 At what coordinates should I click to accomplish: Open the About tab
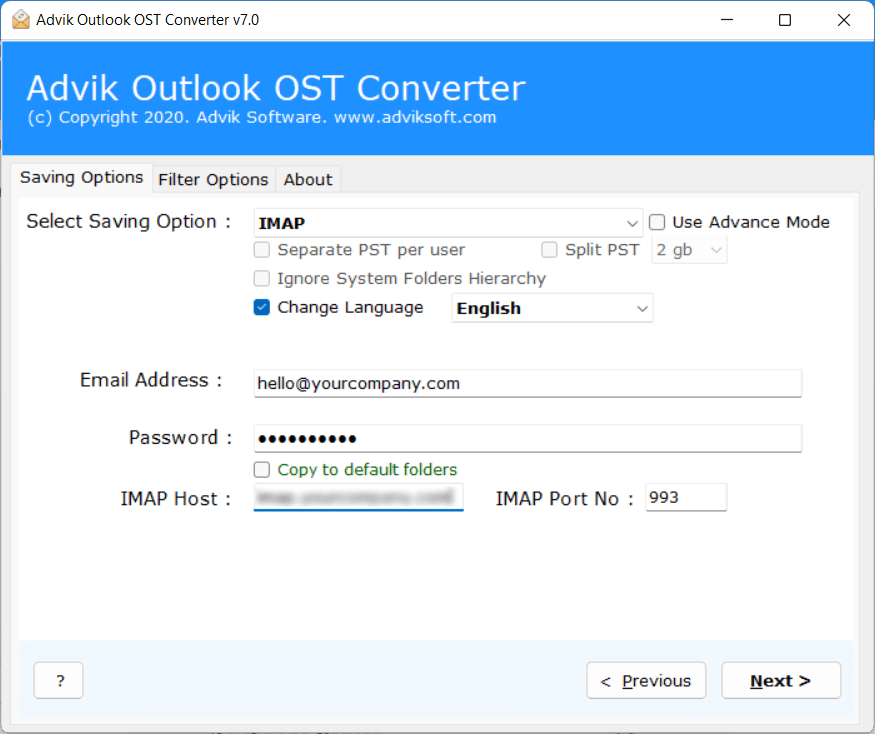coord(307,180)
